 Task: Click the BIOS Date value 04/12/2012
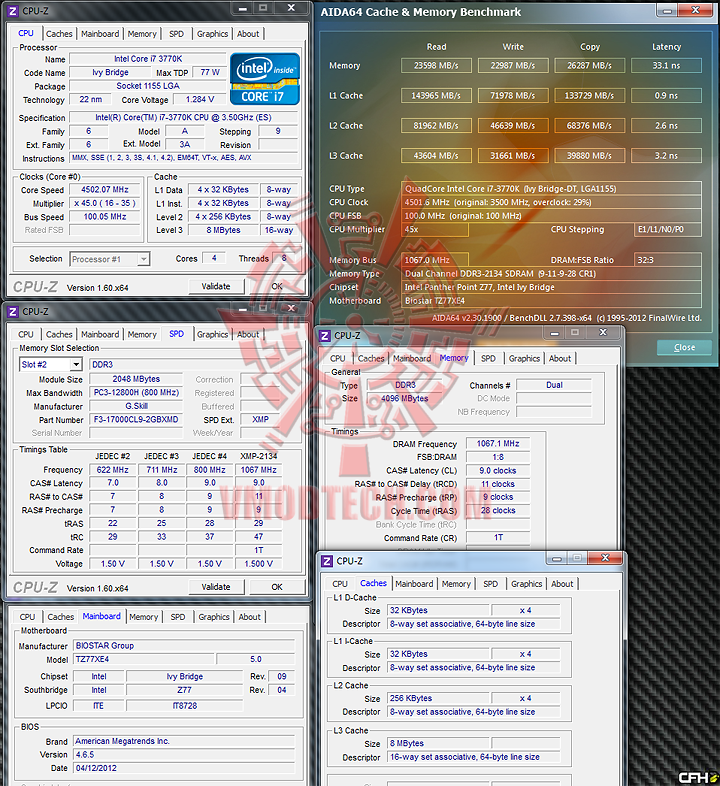[184, 768]
